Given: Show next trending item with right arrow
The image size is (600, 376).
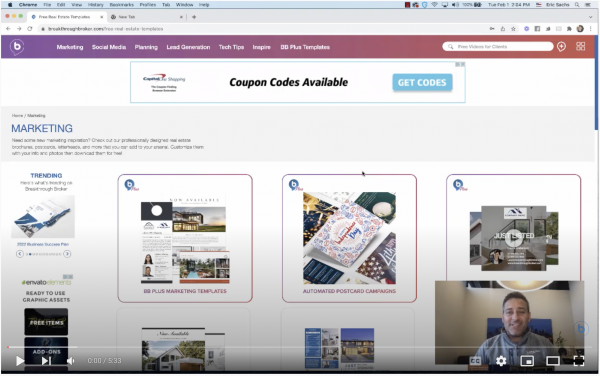Looking at the screenshot, I should (x=67, y=254).
